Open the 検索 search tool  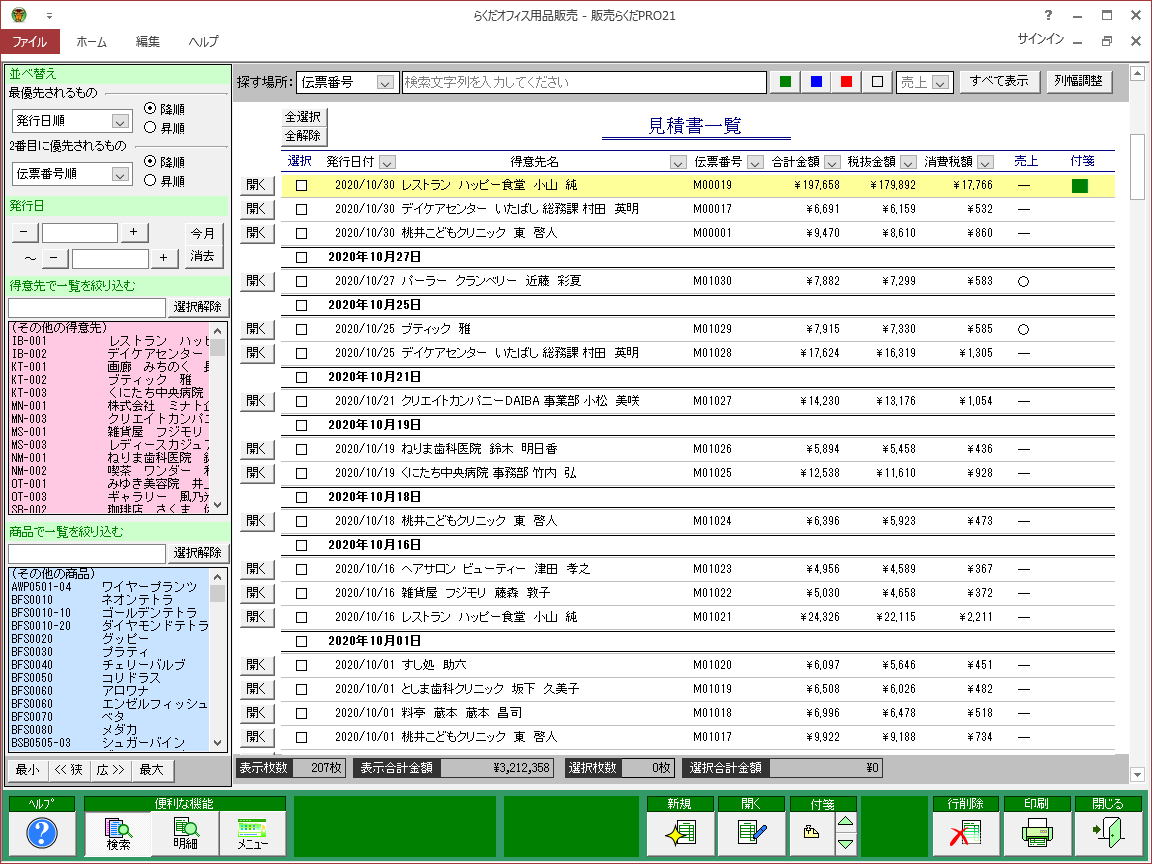tap(118, 833)
